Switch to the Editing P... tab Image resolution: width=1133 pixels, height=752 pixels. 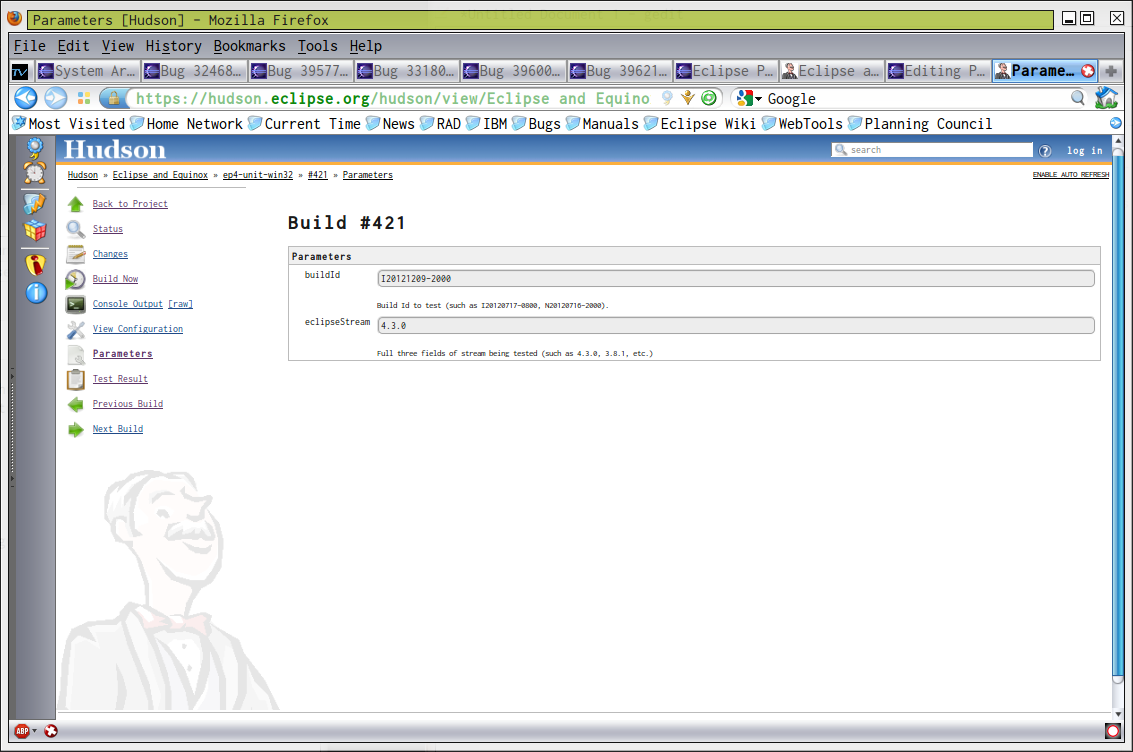pos(938,71)
